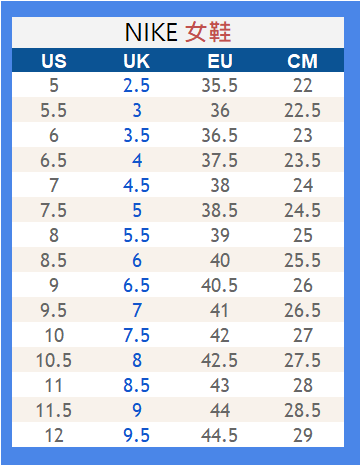
Task: Click UK size 7.5 link
Action: tap(136, 335)
